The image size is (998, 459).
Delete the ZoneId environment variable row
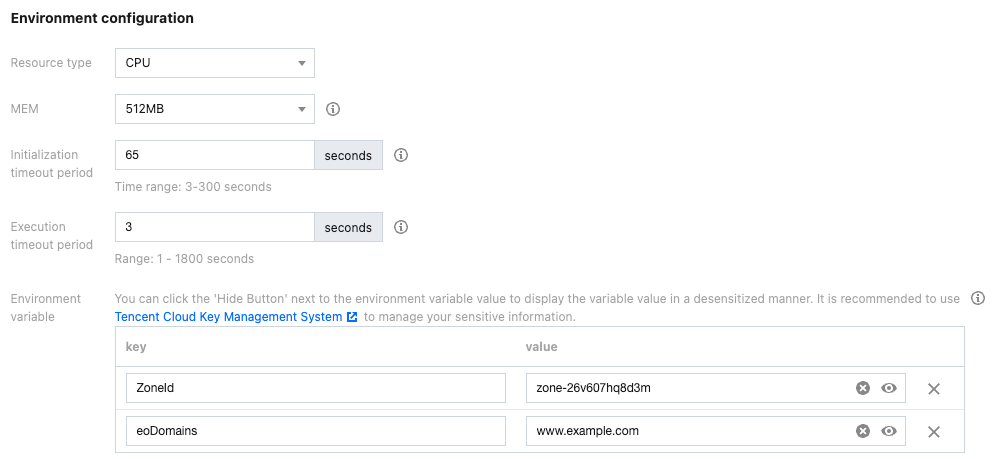coord(934,388)
